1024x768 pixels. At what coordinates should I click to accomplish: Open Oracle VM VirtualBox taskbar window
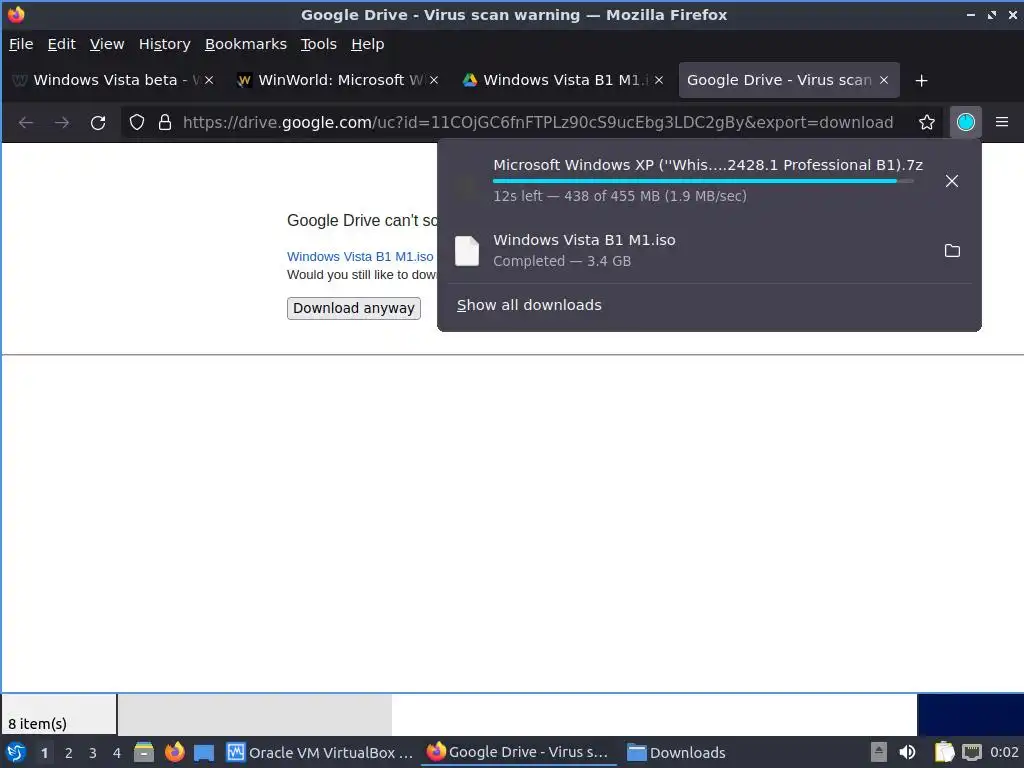320,752
